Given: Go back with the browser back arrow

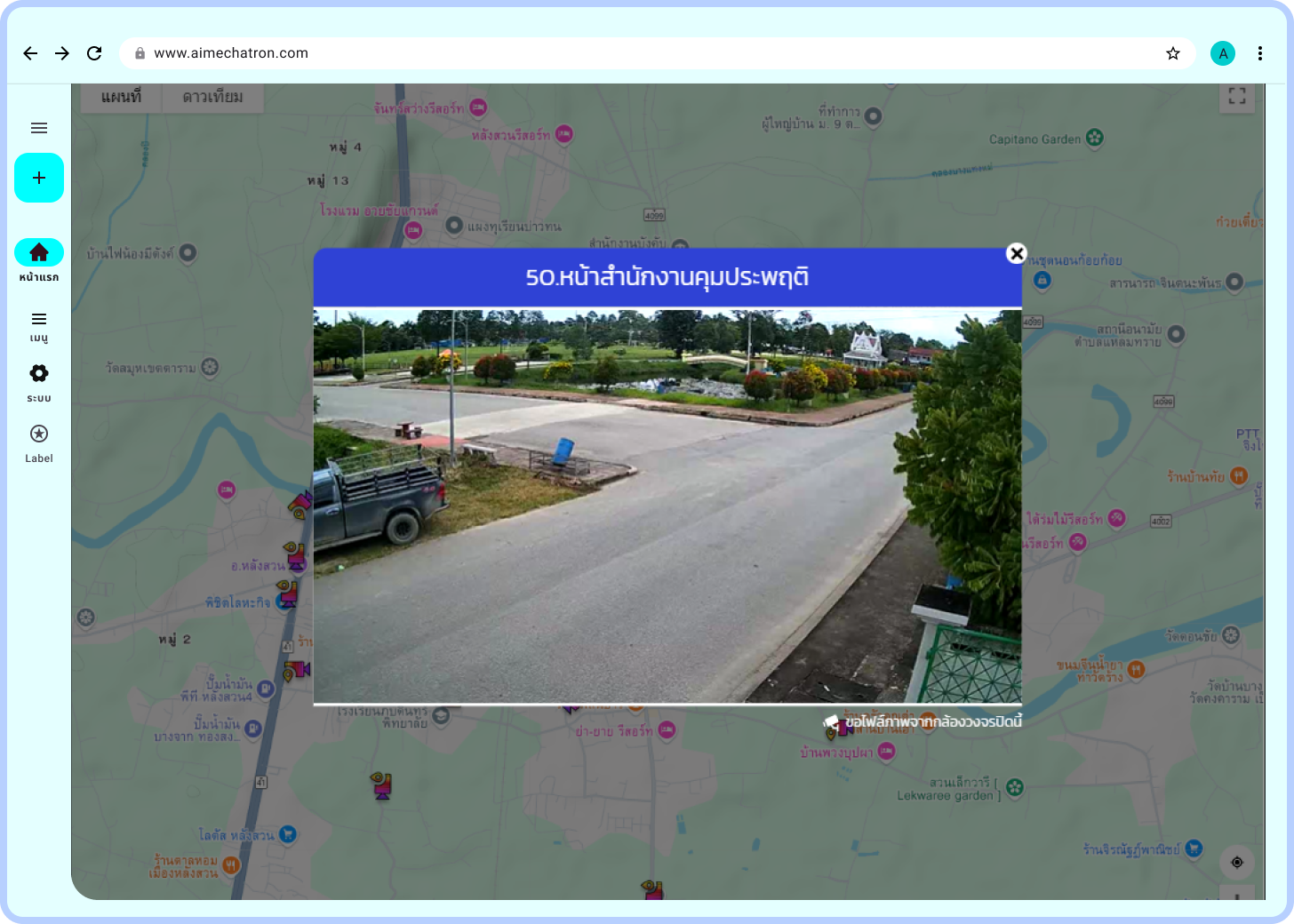Looking at the screenshot, I should pyautogui.click(x=30, y=53).
